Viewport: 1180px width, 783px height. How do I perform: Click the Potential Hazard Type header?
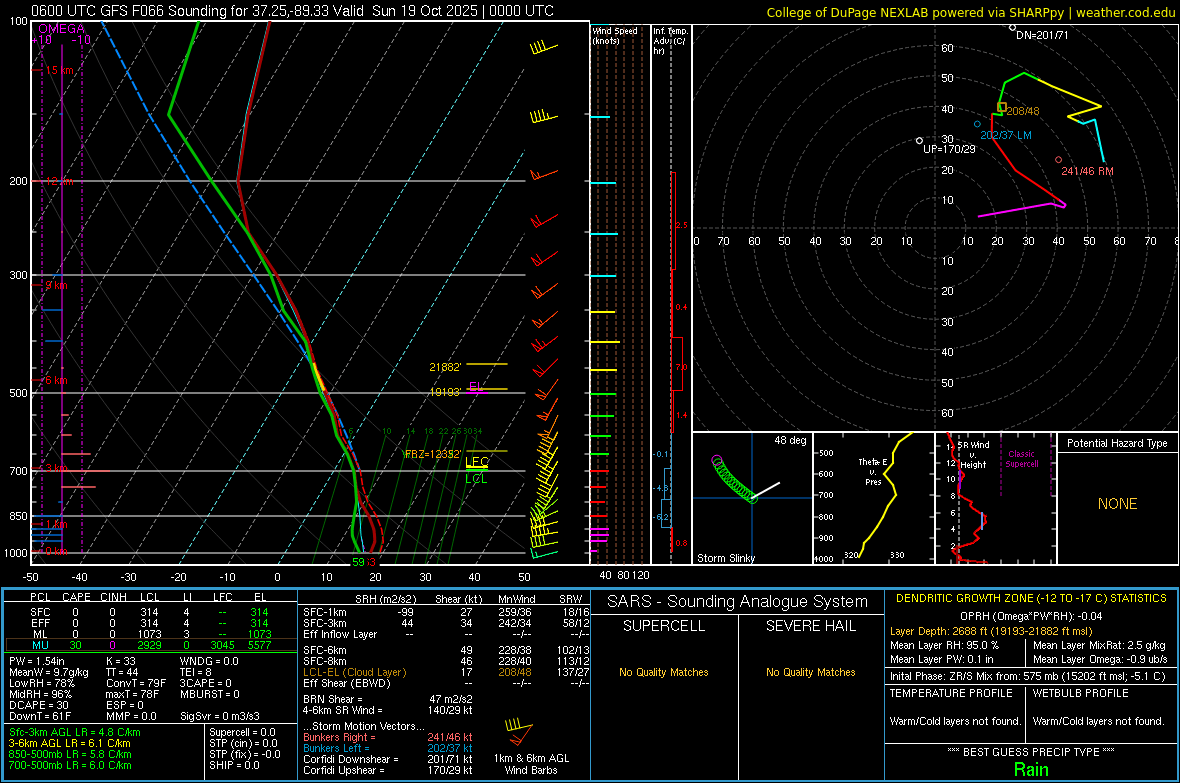pos(1117,443)
